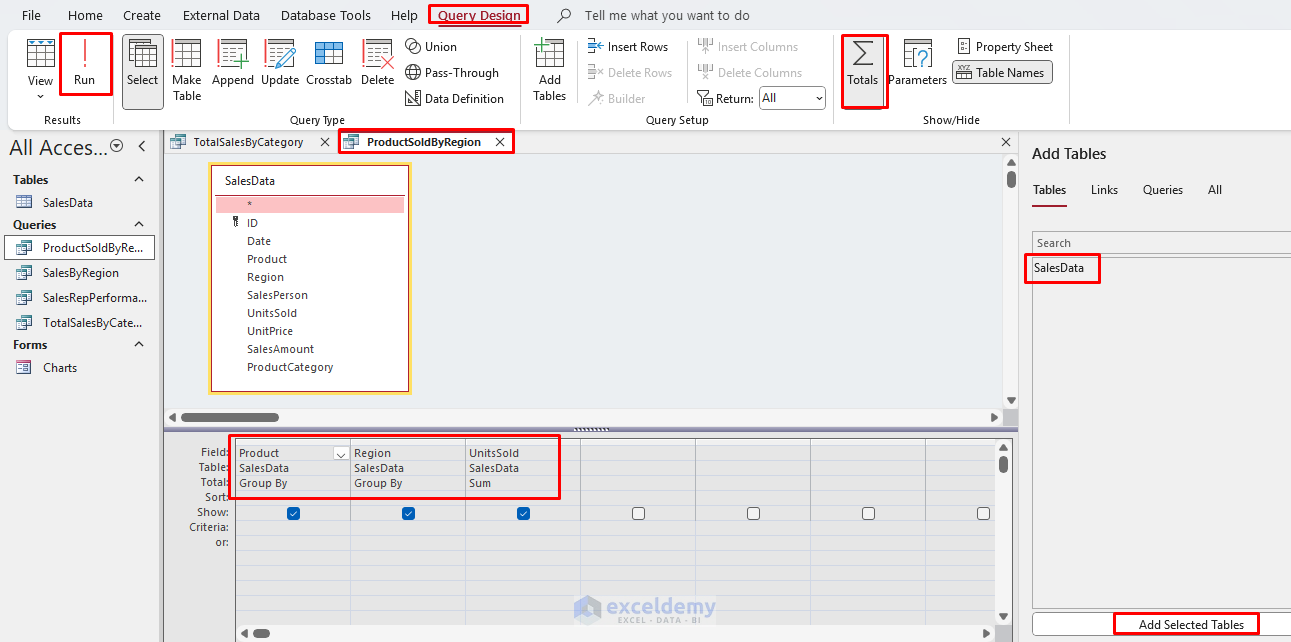The image size is (1291, 642).
Task: Uncheck the Show box under Product column
Action: click(293, 513)
